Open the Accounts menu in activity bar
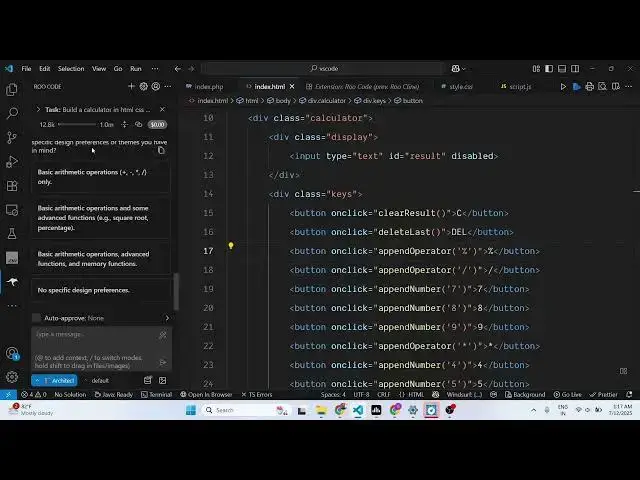640x480 pixels. [12, 353]
